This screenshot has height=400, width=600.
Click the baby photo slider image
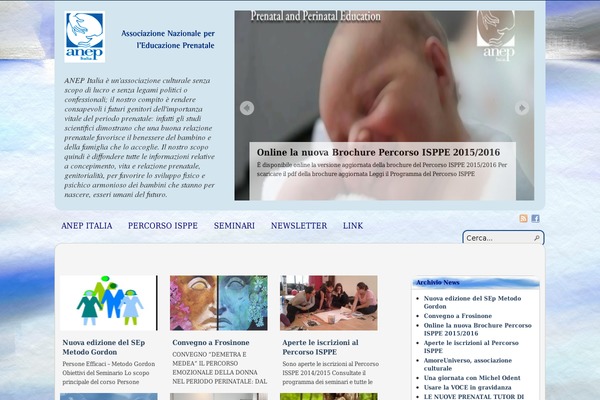384,105
